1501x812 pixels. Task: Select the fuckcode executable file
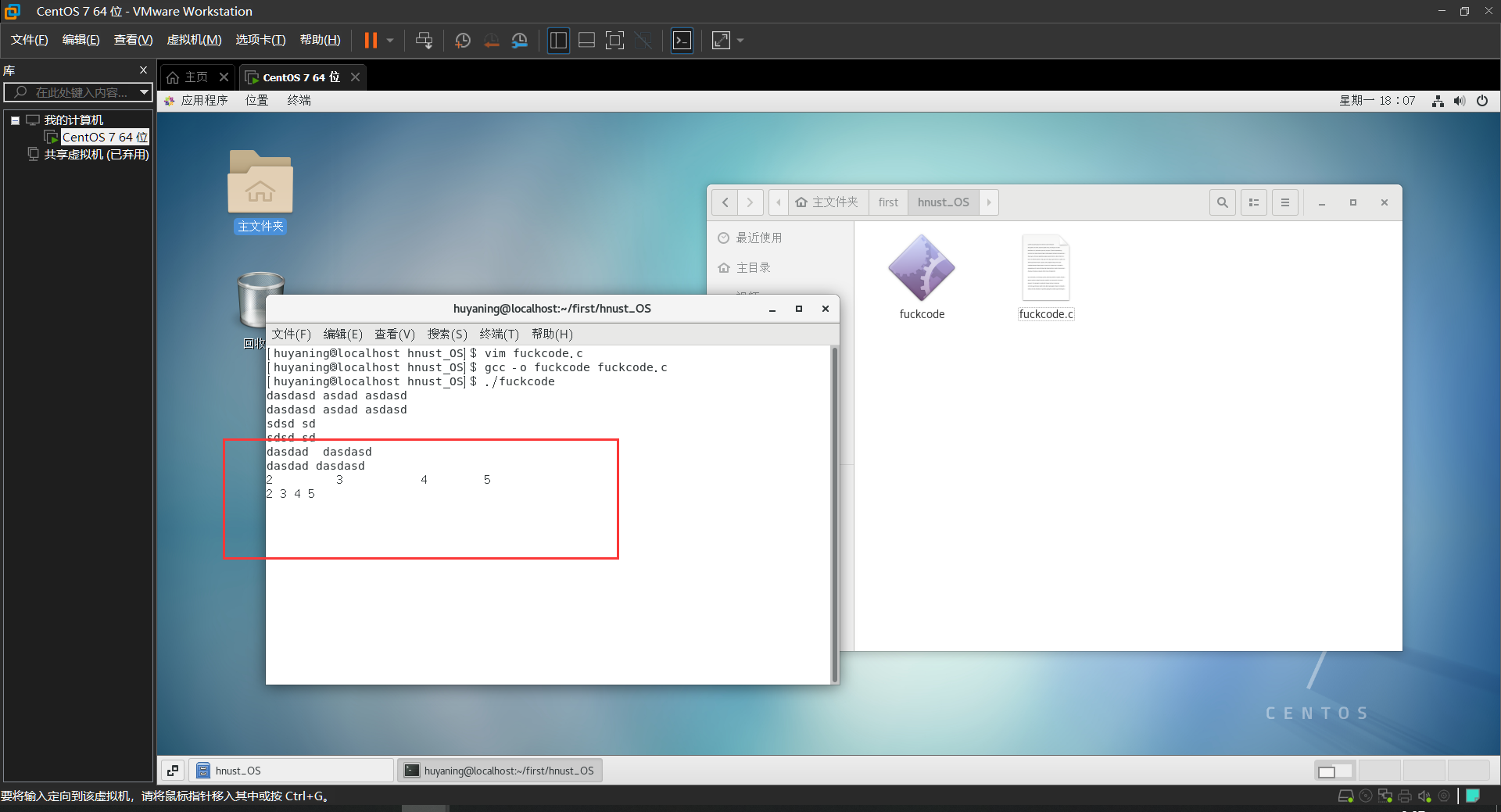pos(922,277)
